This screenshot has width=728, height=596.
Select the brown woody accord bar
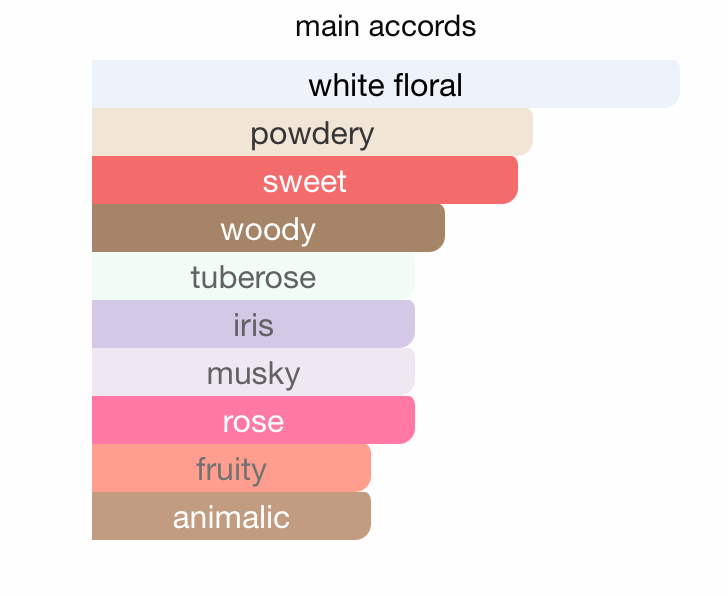[268, 228]
